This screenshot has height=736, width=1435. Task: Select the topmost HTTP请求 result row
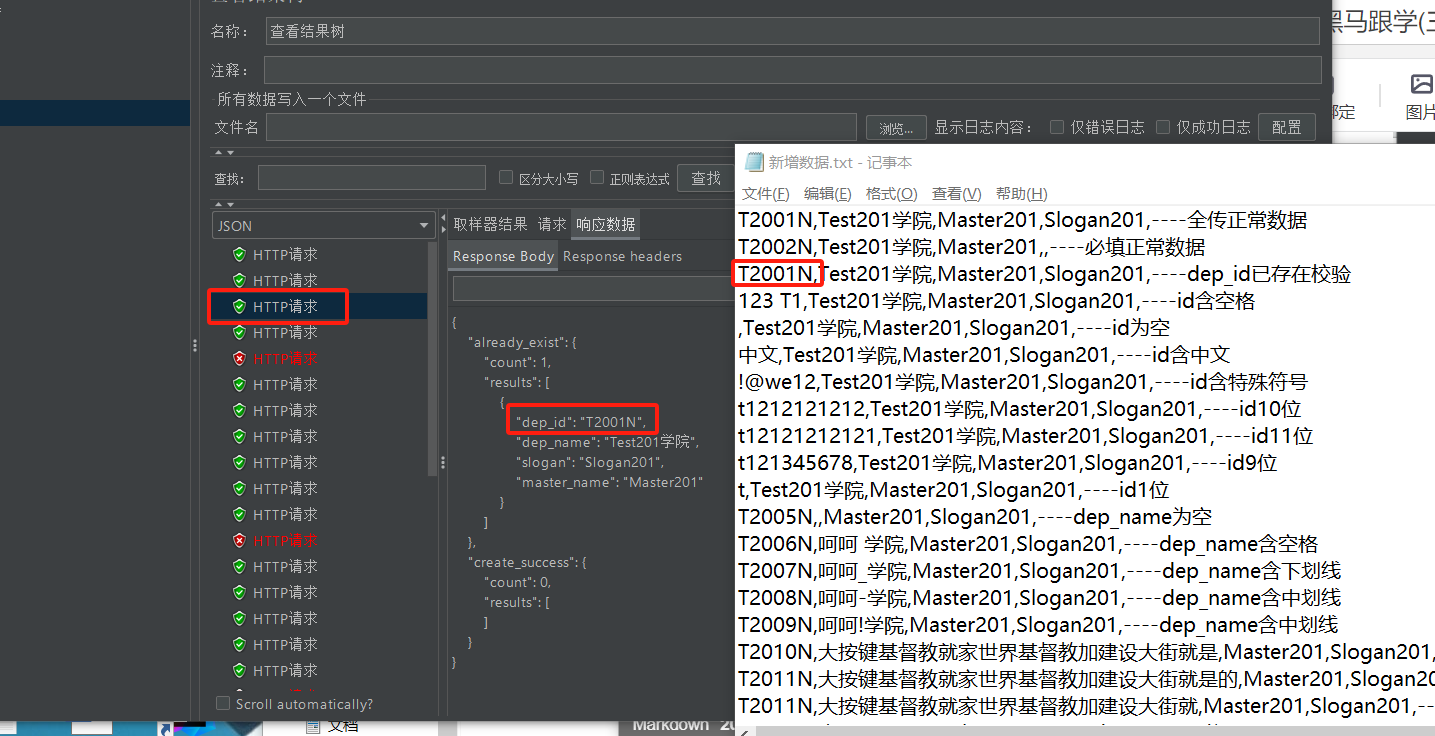pyautogui.click(x=285, y=254)
